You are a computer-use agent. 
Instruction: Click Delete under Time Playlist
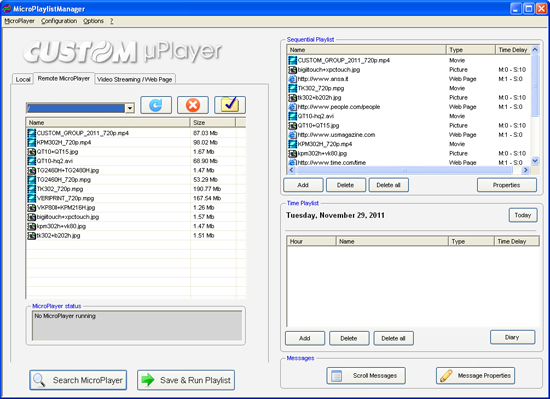(x=349, y=338)
